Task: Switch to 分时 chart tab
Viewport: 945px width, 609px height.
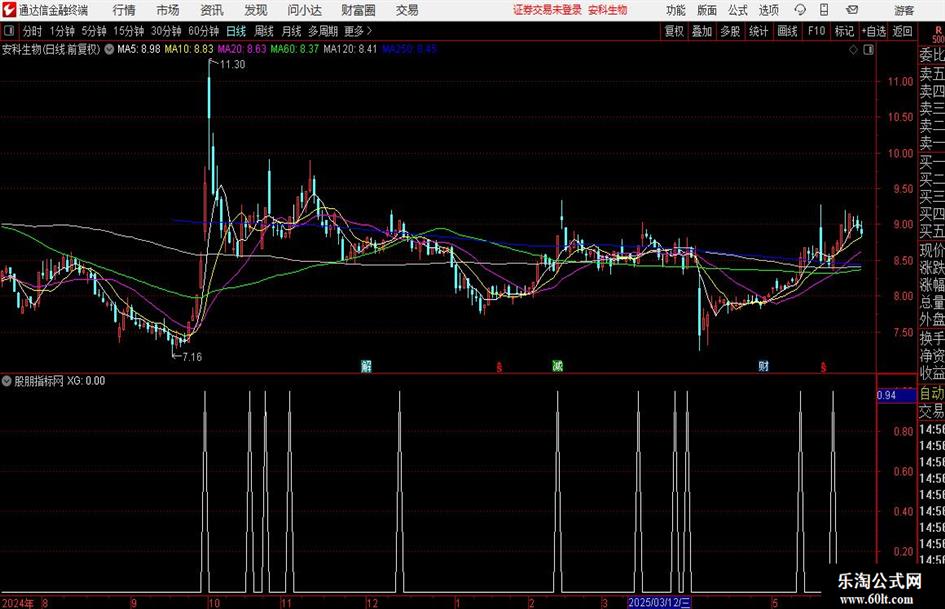Action: pos(33,31)
